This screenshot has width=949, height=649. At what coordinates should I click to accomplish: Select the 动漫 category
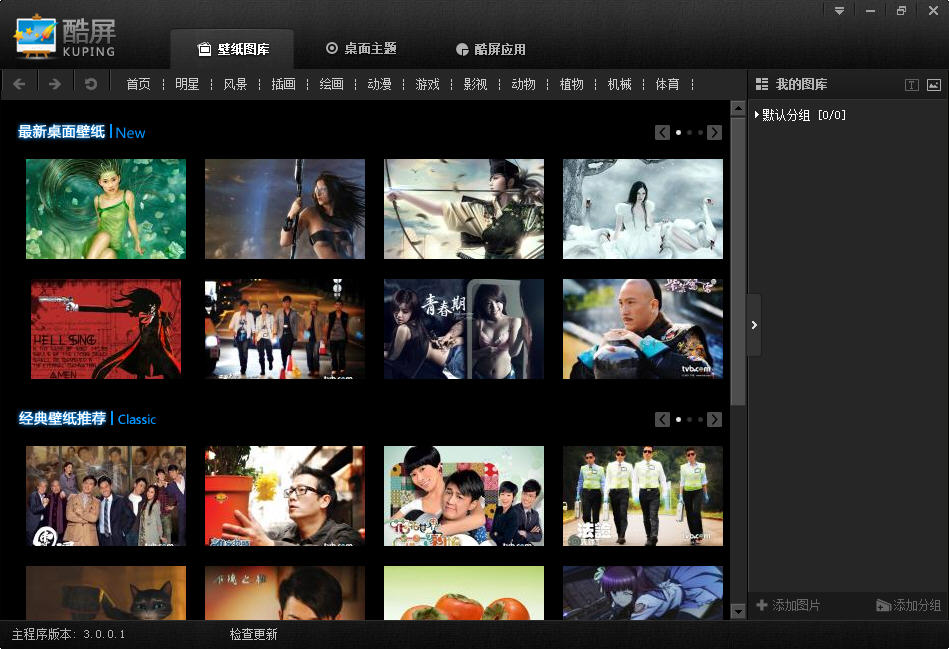(379, 84)
